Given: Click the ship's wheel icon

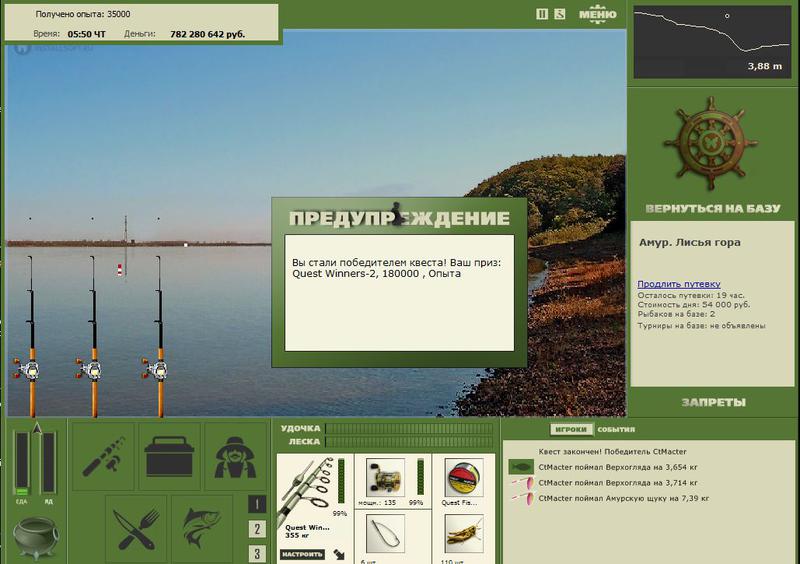Looking at the screenshot, I should (711, 143).
